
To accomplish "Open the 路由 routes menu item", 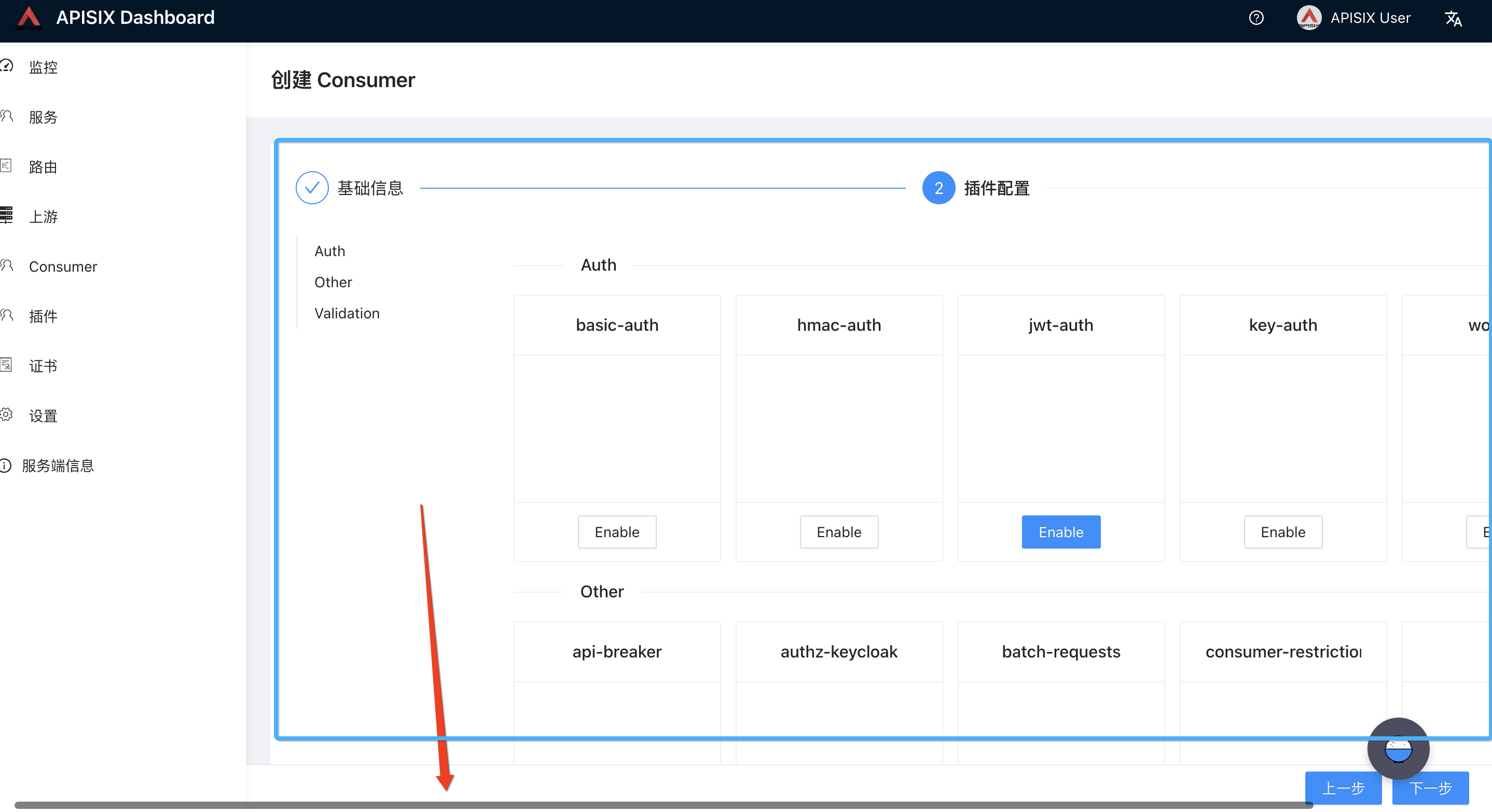I will (x=43, y=167).
